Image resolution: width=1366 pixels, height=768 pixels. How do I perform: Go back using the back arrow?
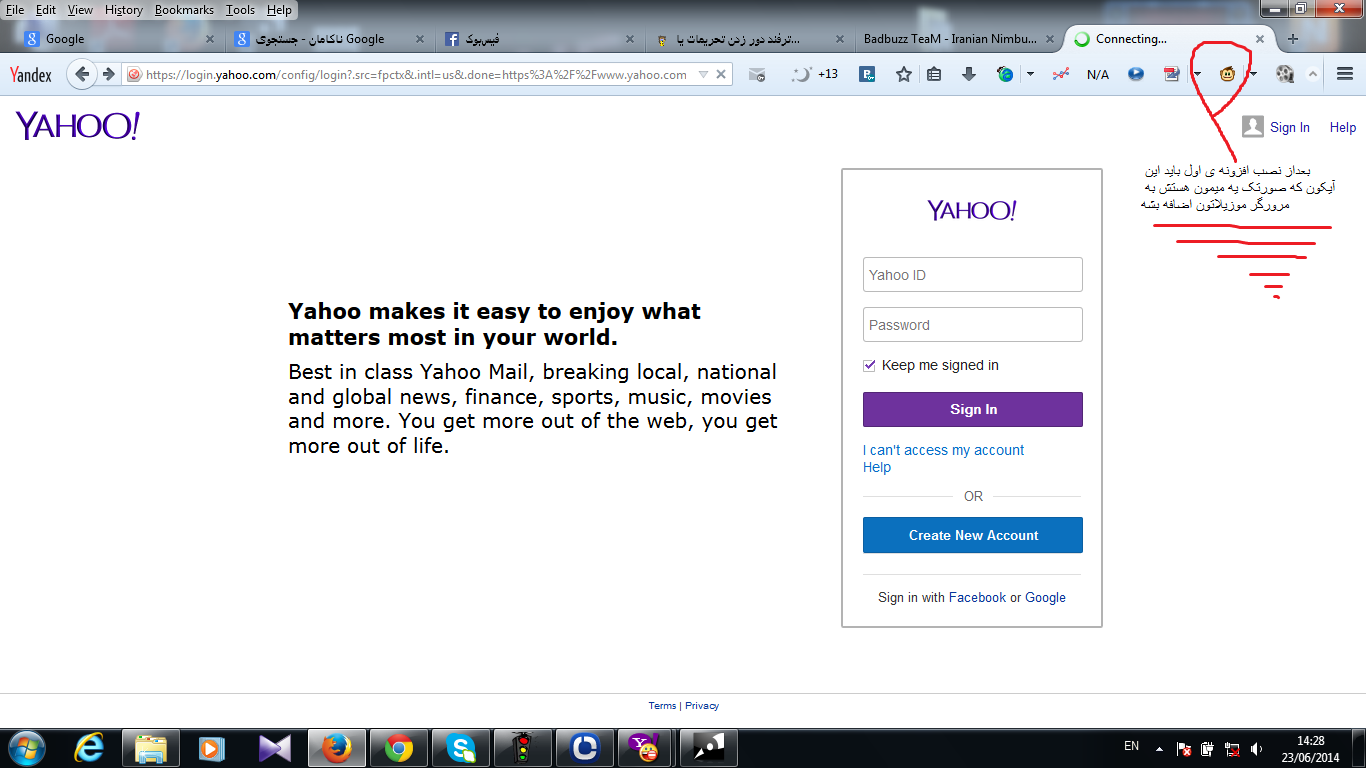click(x=83, y=74)
